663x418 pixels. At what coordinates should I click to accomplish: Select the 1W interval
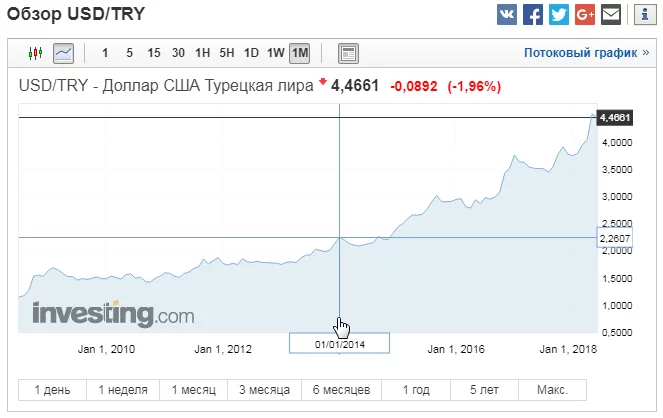(275, 52)
